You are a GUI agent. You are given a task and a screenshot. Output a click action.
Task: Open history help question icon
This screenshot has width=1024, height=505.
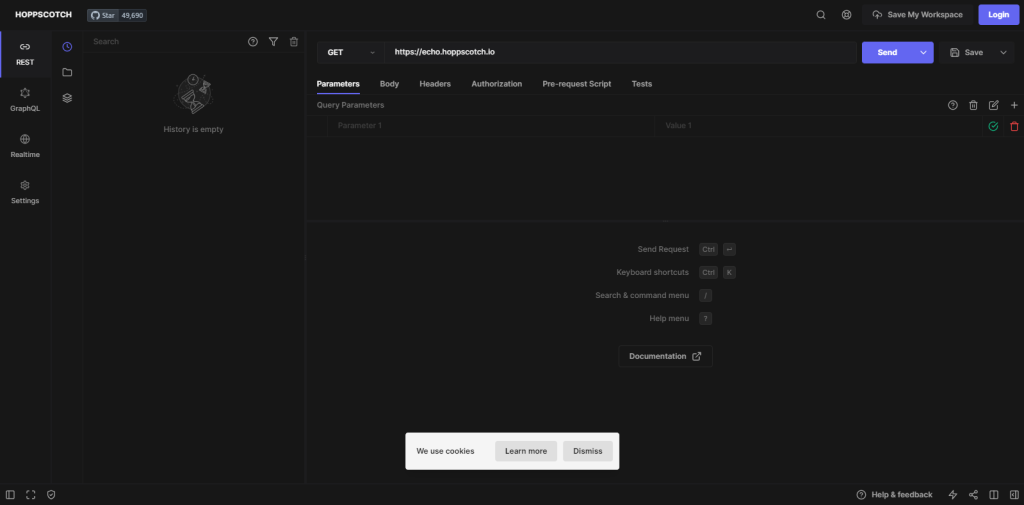[x=253, y=41]
